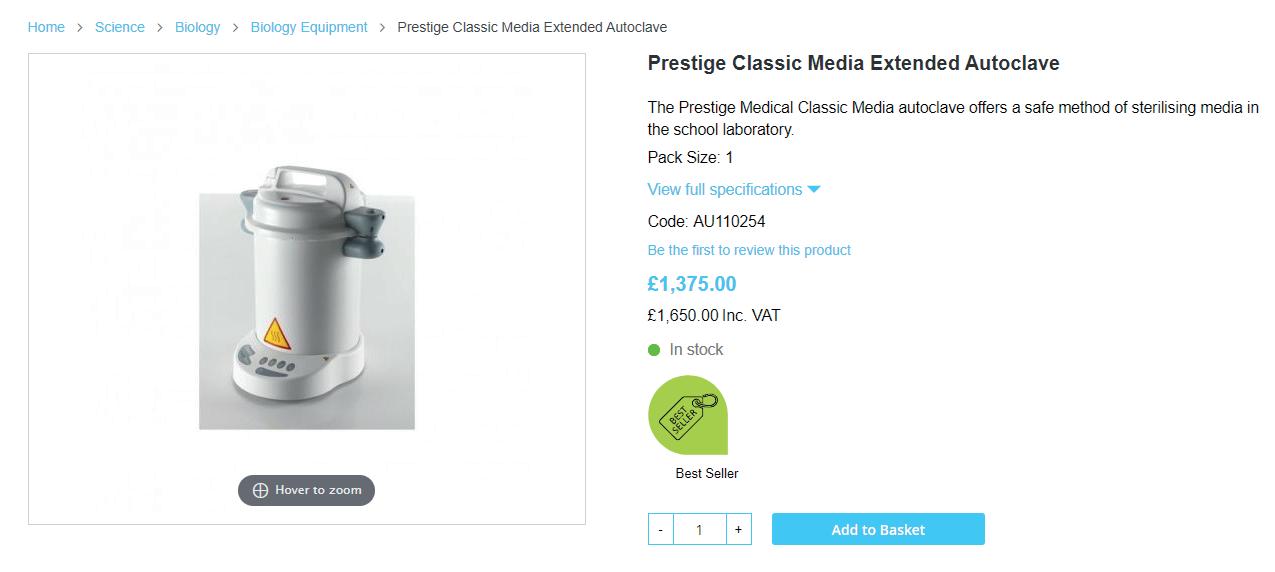Viewport: 1275px width, 572px height.
Task: Click the Hover to zoom button
Action: (306, 490)
